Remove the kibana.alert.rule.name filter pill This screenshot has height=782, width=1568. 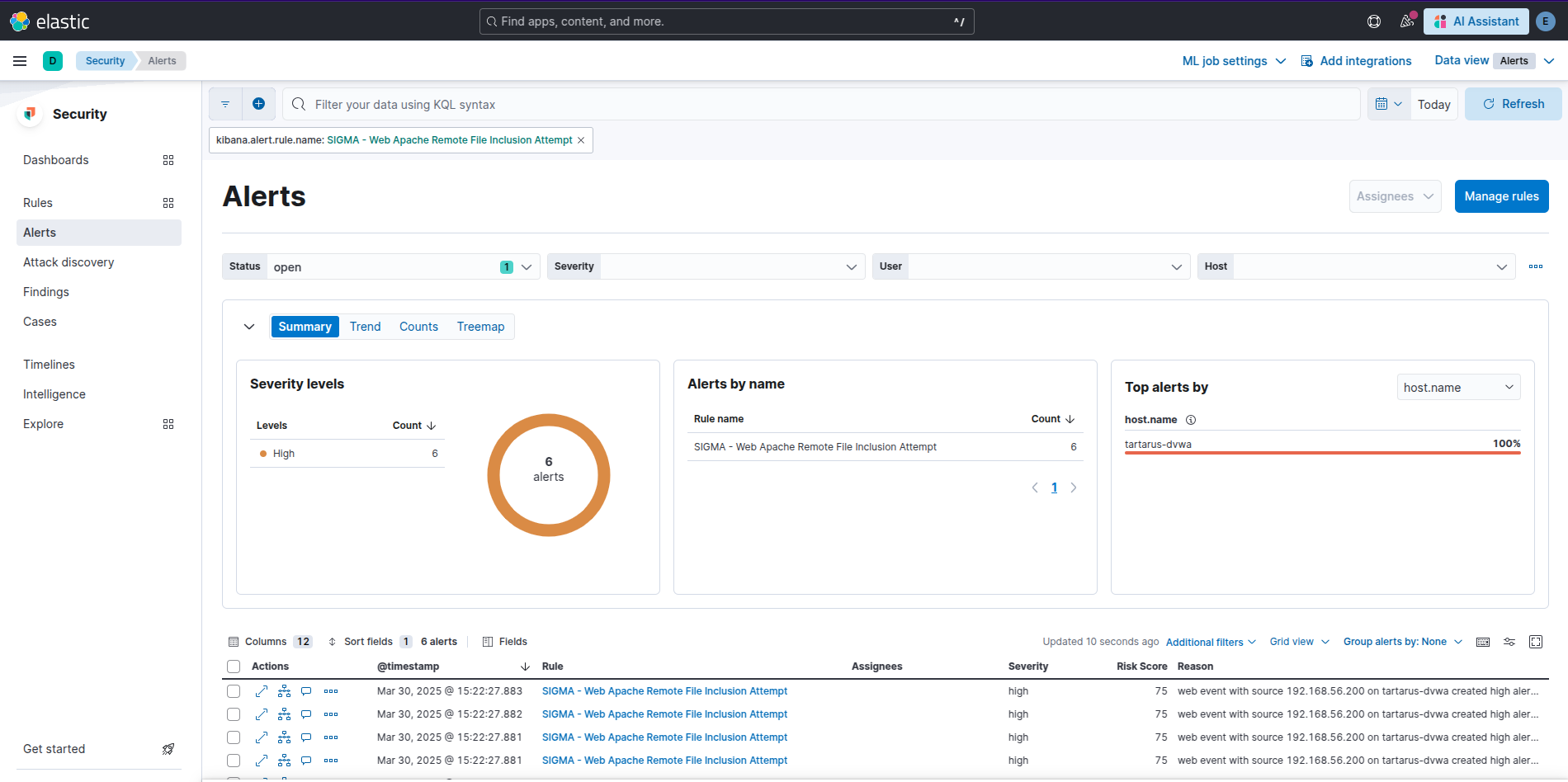(581, 140)
